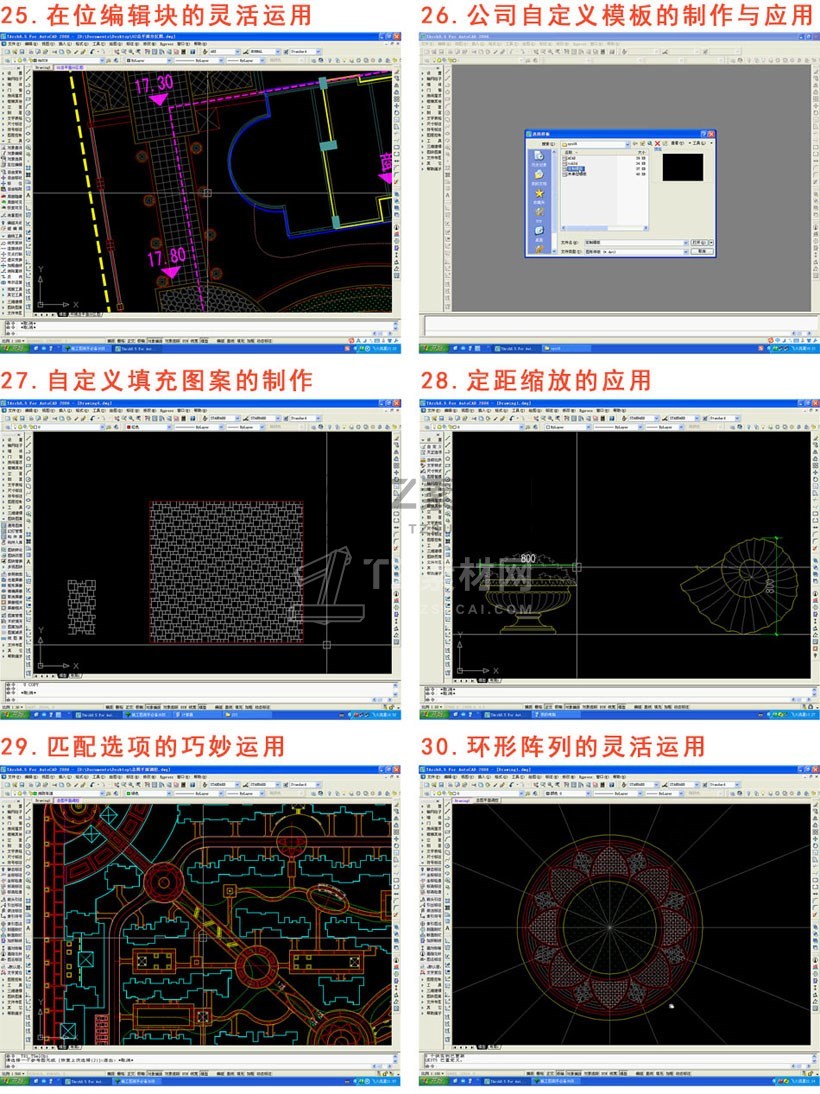
Task: Open the 绘图 menu in screenshot 27
Action: (116, 410)
